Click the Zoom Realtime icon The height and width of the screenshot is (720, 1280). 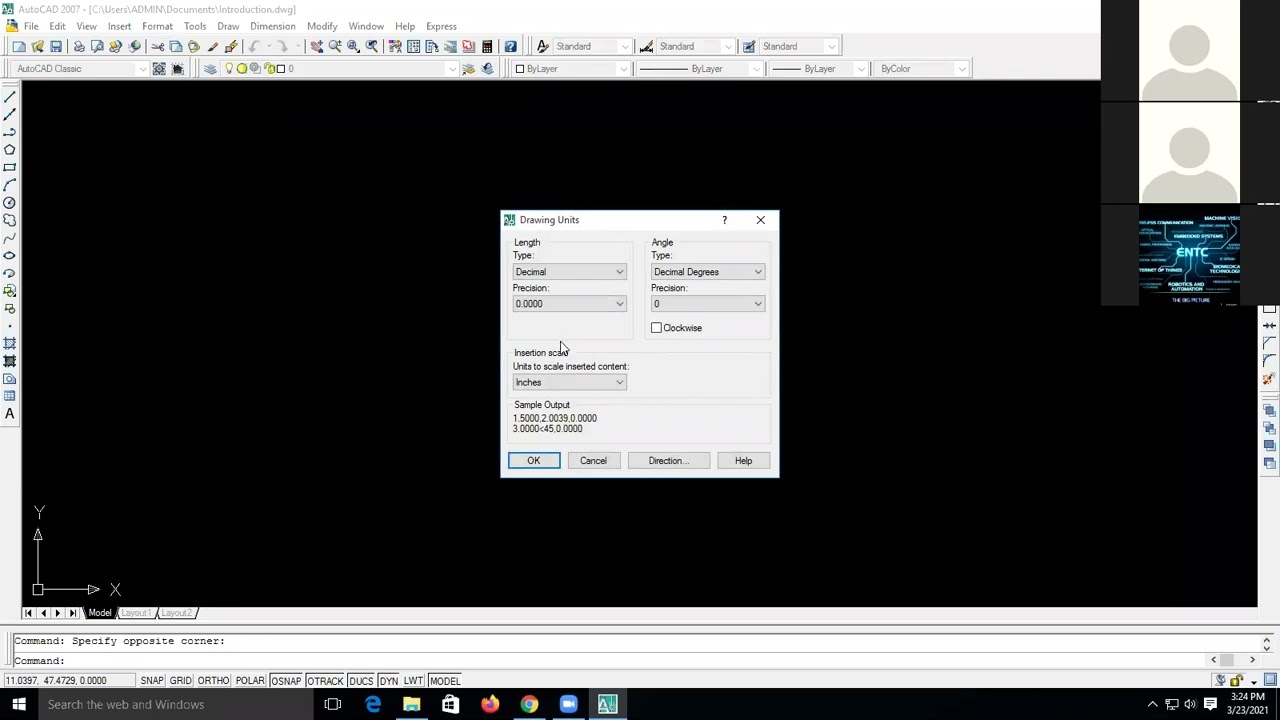(335, 46)
